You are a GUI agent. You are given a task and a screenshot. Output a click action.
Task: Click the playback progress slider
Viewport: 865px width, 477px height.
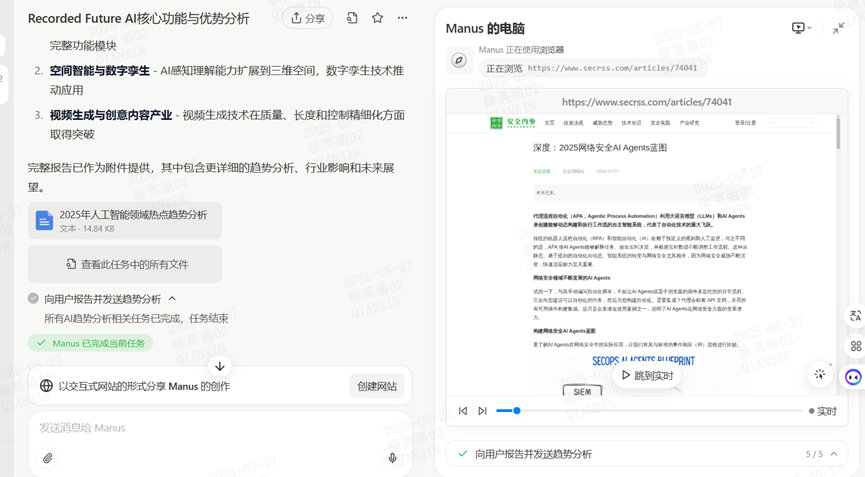tap(650, 411)
